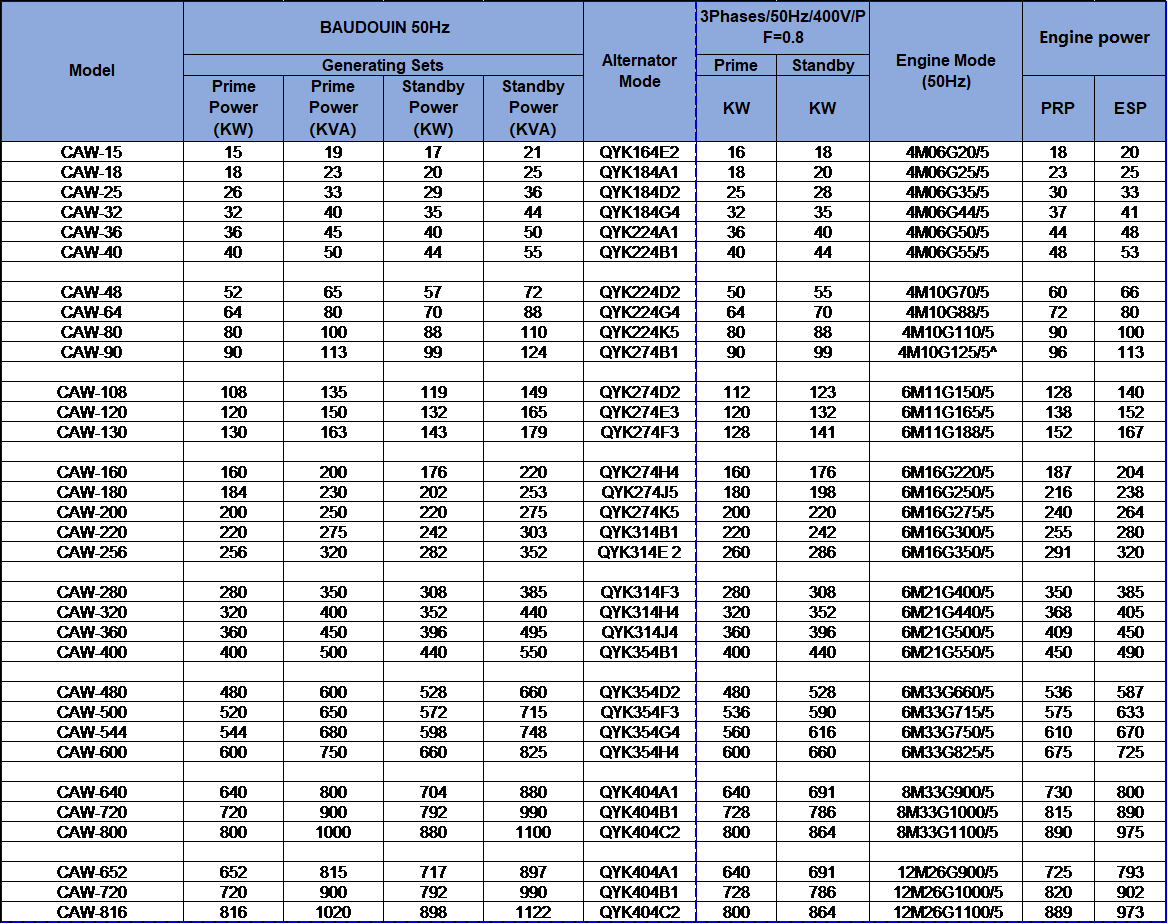
Task: Select the Prime Power (KW) column header
Action: click(x=234, y=108)
